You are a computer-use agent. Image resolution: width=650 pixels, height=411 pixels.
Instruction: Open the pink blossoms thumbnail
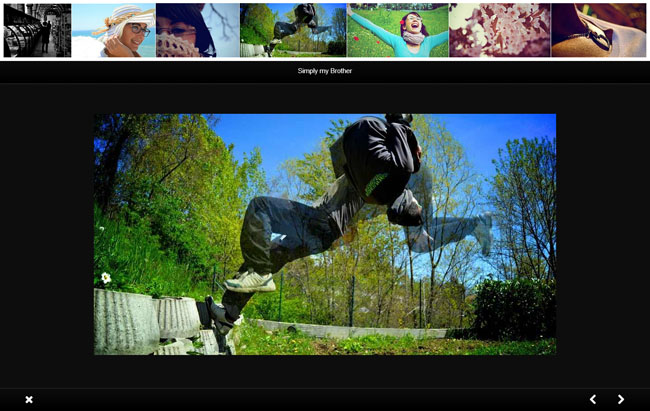point(499,30)
